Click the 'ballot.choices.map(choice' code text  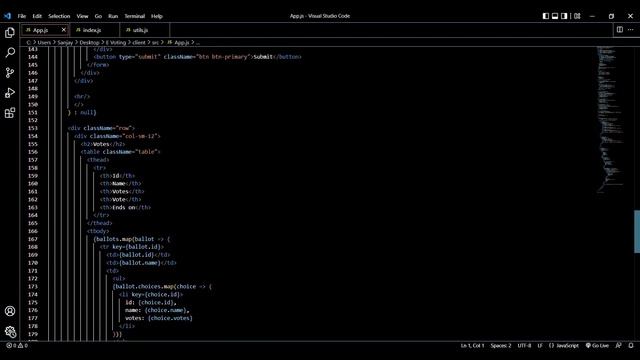pyautogui.click(x=156, y=287)
